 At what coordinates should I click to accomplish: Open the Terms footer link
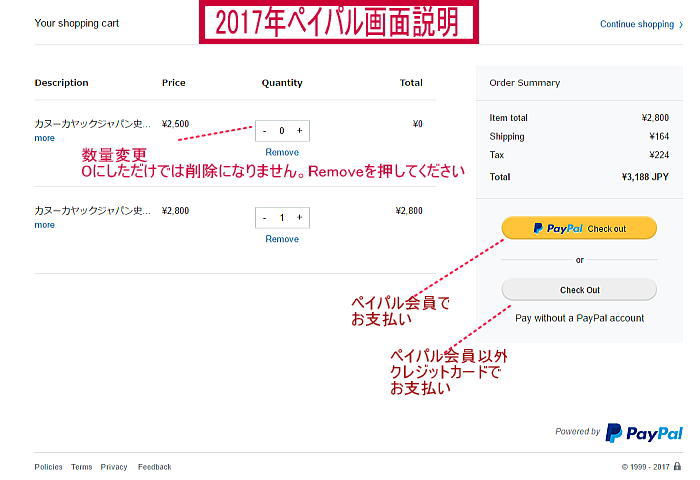[81, 467]
